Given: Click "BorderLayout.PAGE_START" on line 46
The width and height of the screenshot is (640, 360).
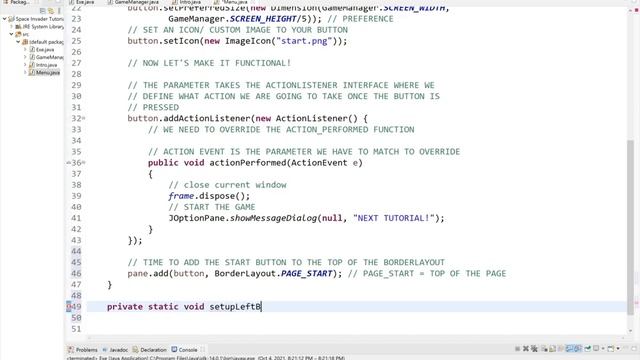Looking at the screenshot, I should coord(273,273).
